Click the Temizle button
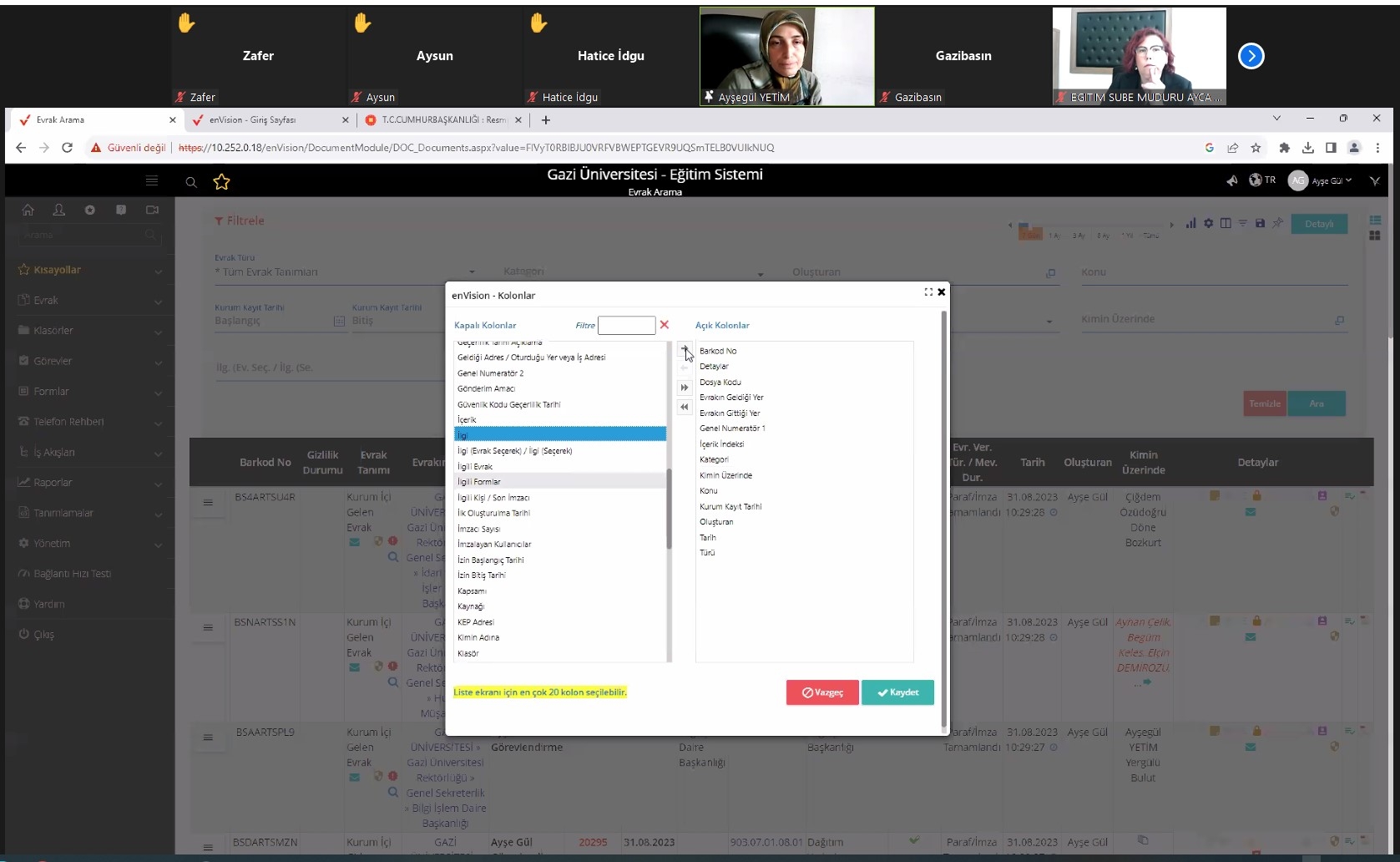This screenshot has height=862, width=1400. click(x=1265, y=403)
